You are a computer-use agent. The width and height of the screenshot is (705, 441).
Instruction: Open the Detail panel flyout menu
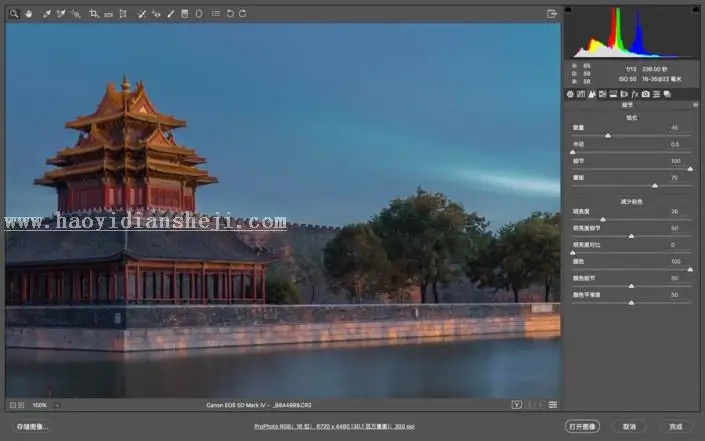click(695, 105)
